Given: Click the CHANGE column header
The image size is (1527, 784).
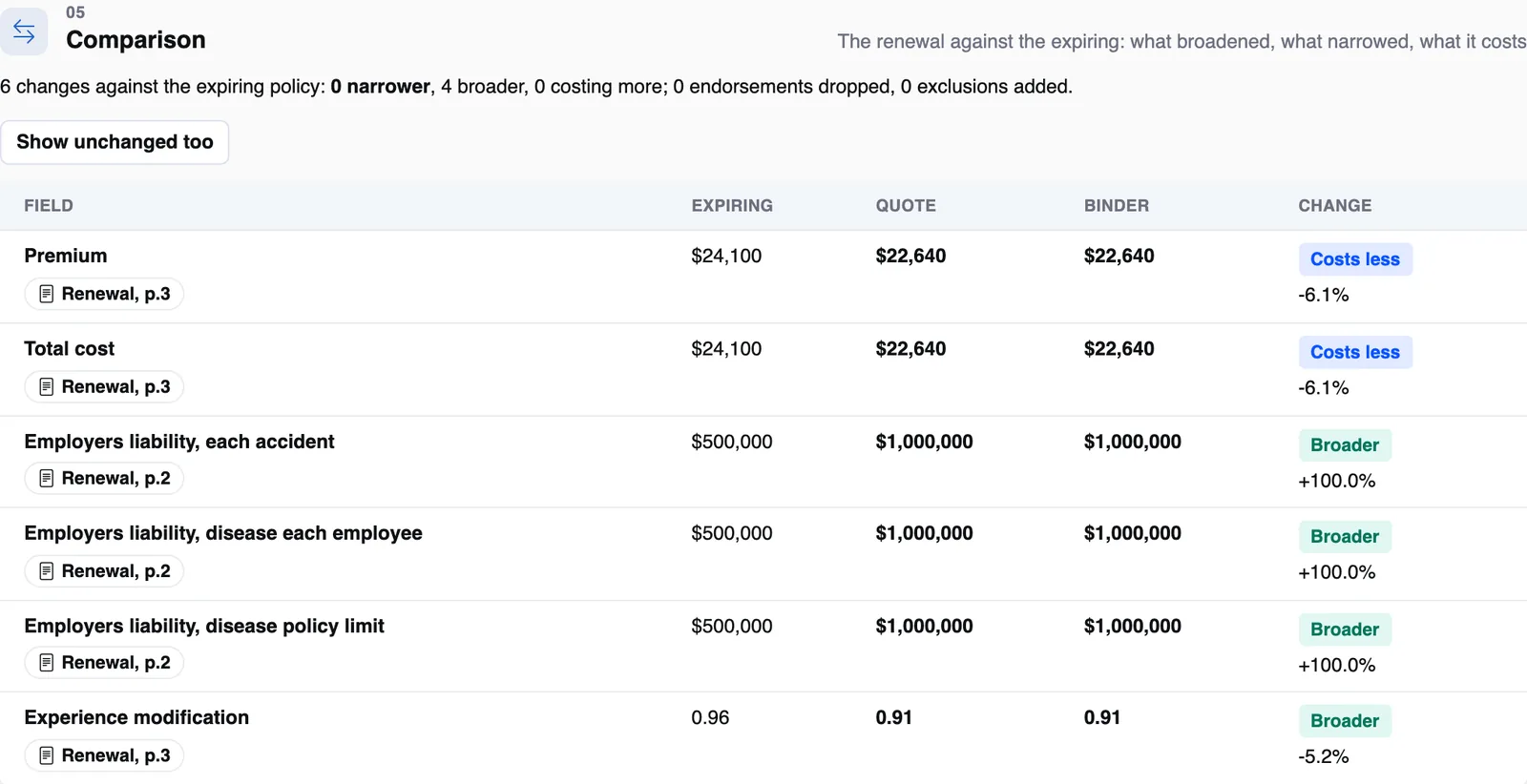Looking at the screenshot, I should [x=1334, y=206].
